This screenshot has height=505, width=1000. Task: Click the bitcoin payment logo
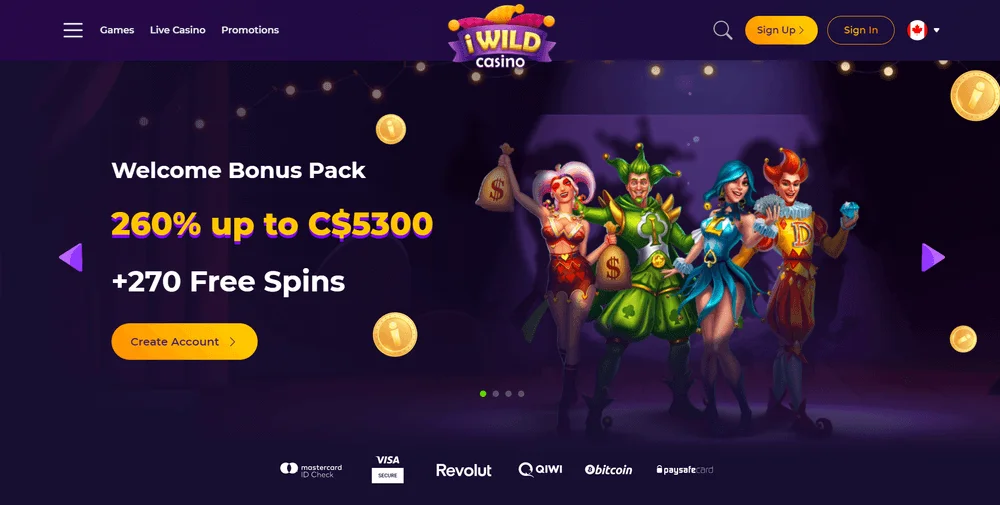pyautogui.click(x=608, y=470)
